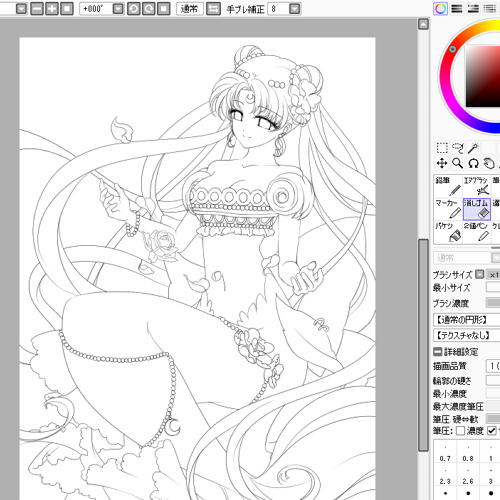
Task: Choose the 消しゴム eraser tool
Action: coord(477,209)
